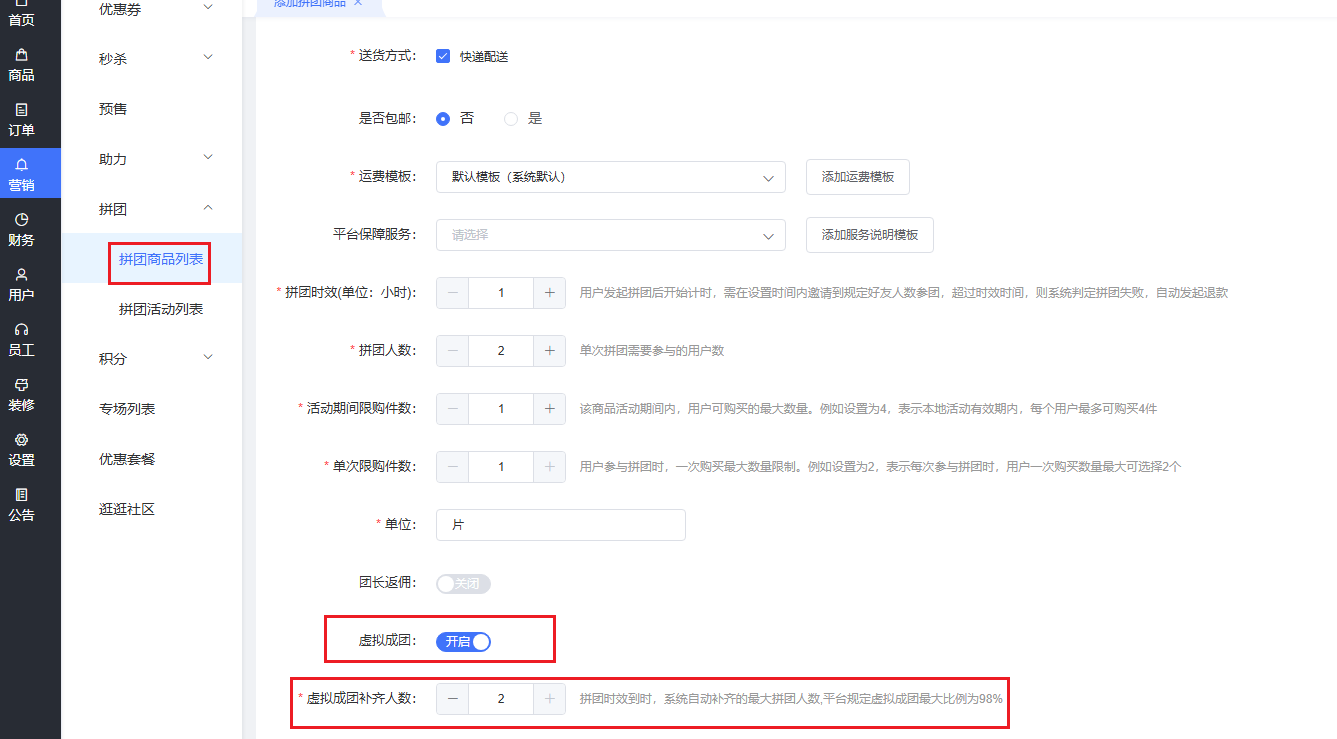Click the 添加运费模板 button

[858, 177]
